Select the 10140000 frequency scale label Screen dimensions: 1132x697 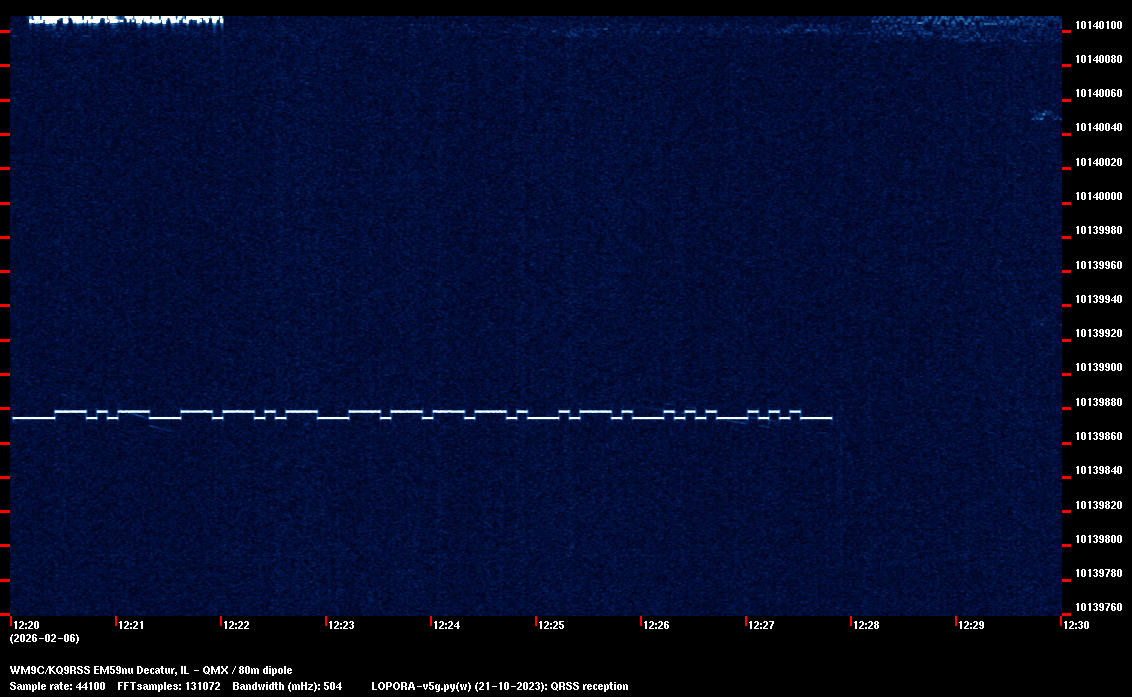(1097, 196)
